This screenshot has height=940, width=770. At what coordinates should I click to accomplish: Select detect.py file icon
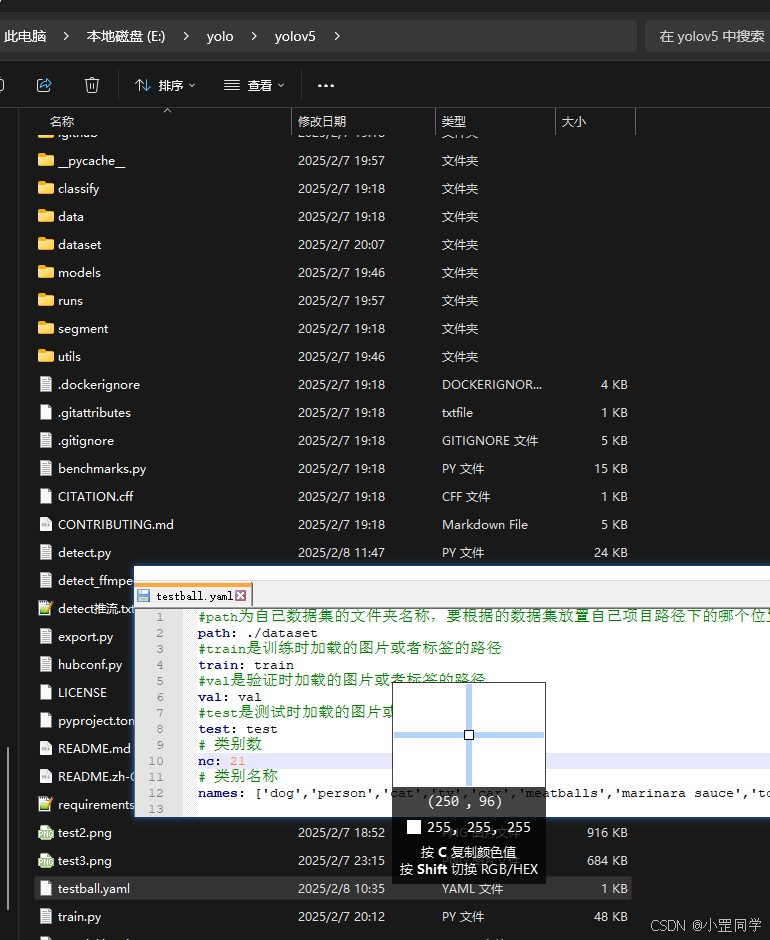tap(46, 552)
